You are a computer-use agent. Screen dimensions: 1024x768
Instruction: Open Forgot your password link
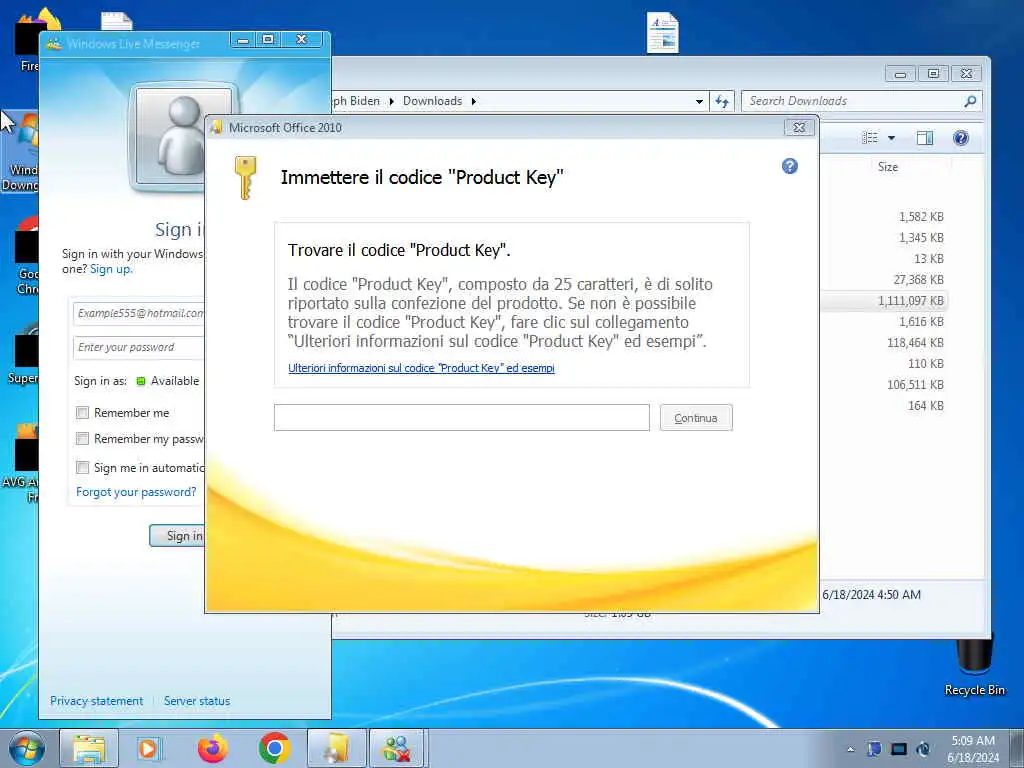(136, 492)
